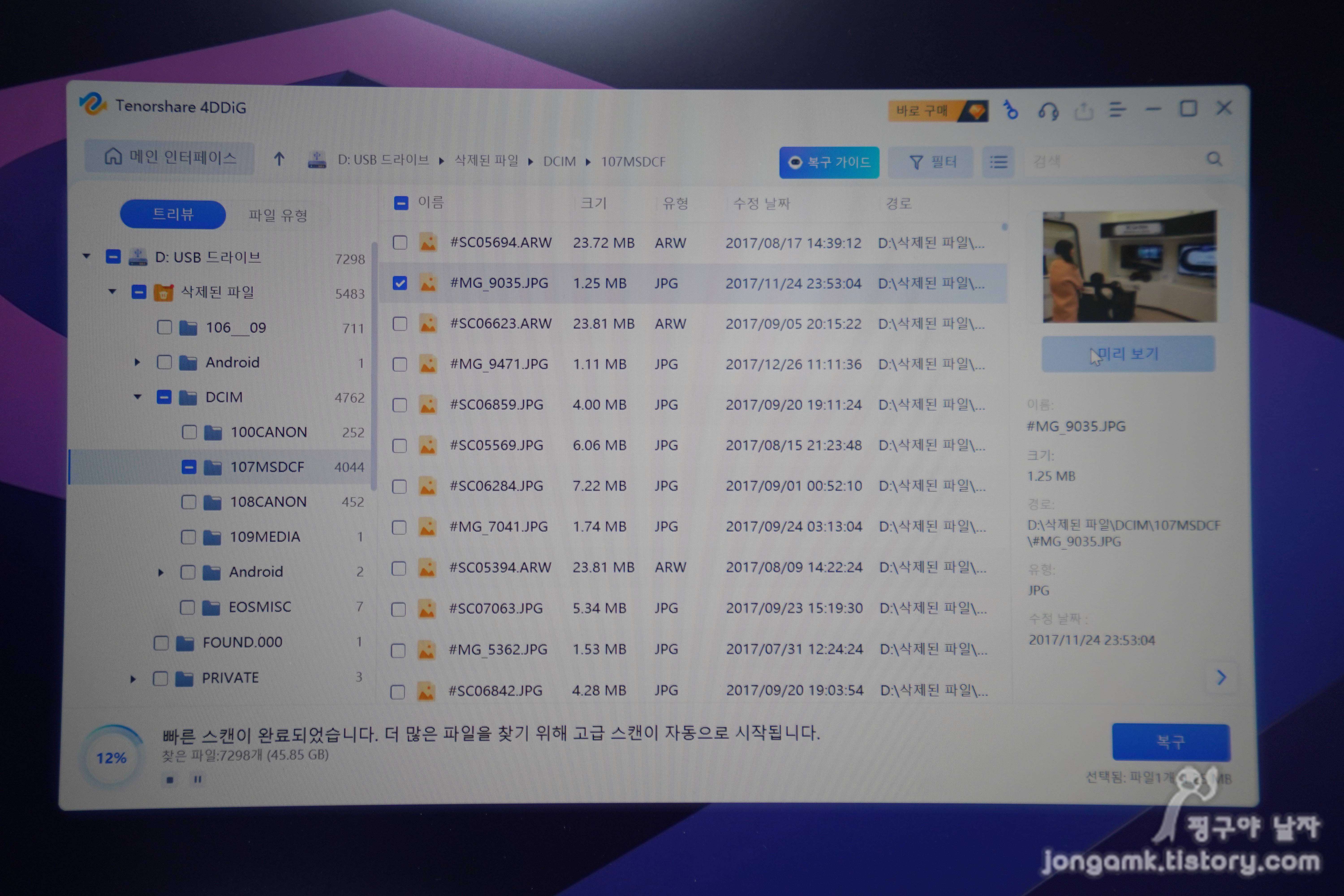Click right chevron arrow in details panel
1344x896 pixels.
[1221, 678]
